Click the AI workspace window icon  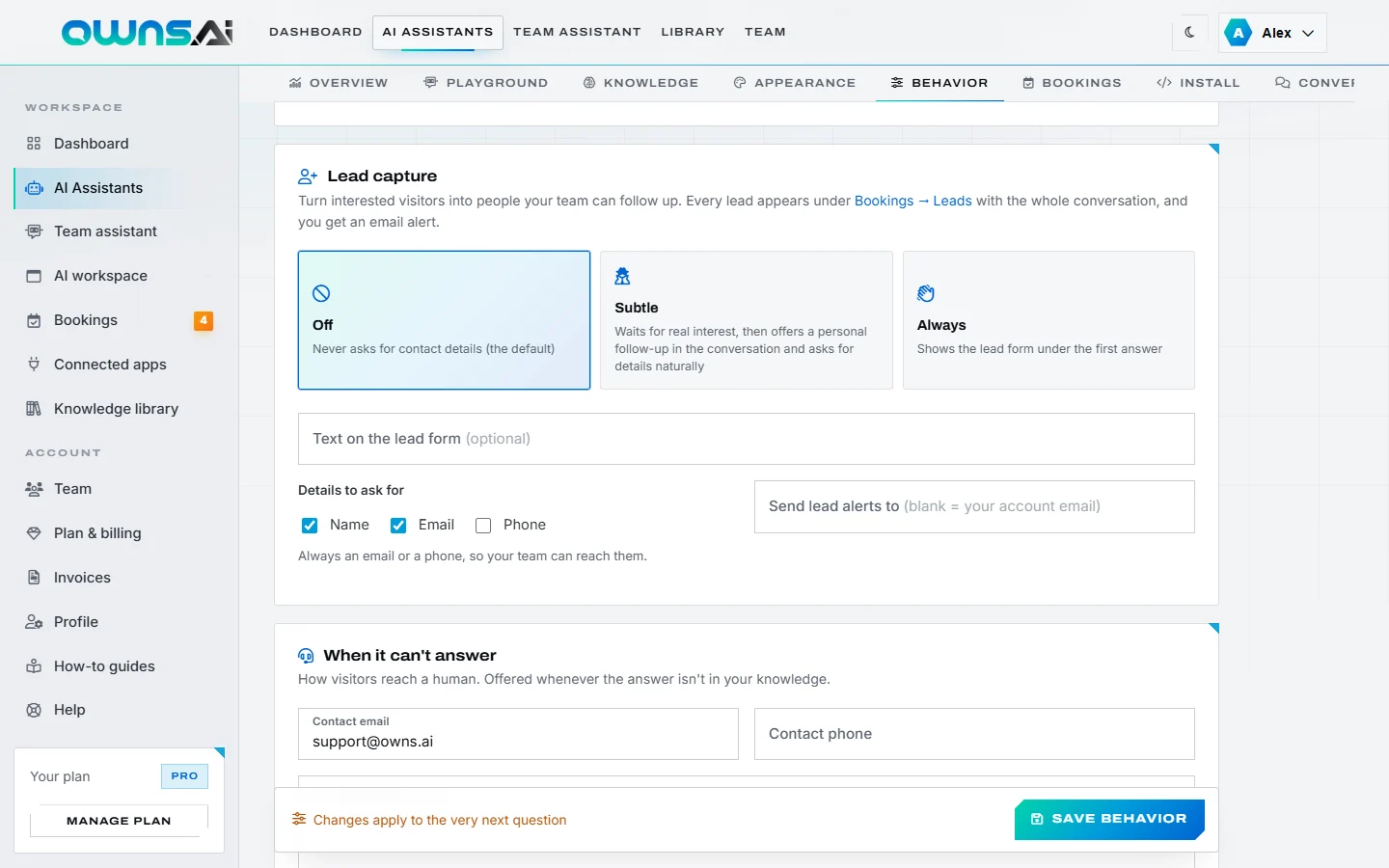pyautogui.click(x=34, y=276)
